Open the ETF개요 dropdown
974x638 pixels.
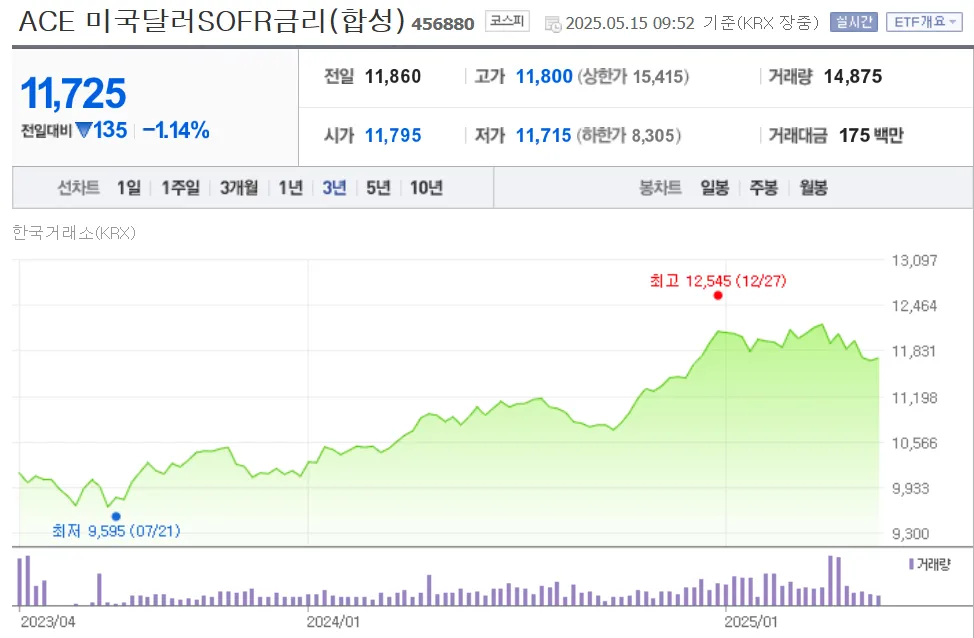[x=924, y=22]
